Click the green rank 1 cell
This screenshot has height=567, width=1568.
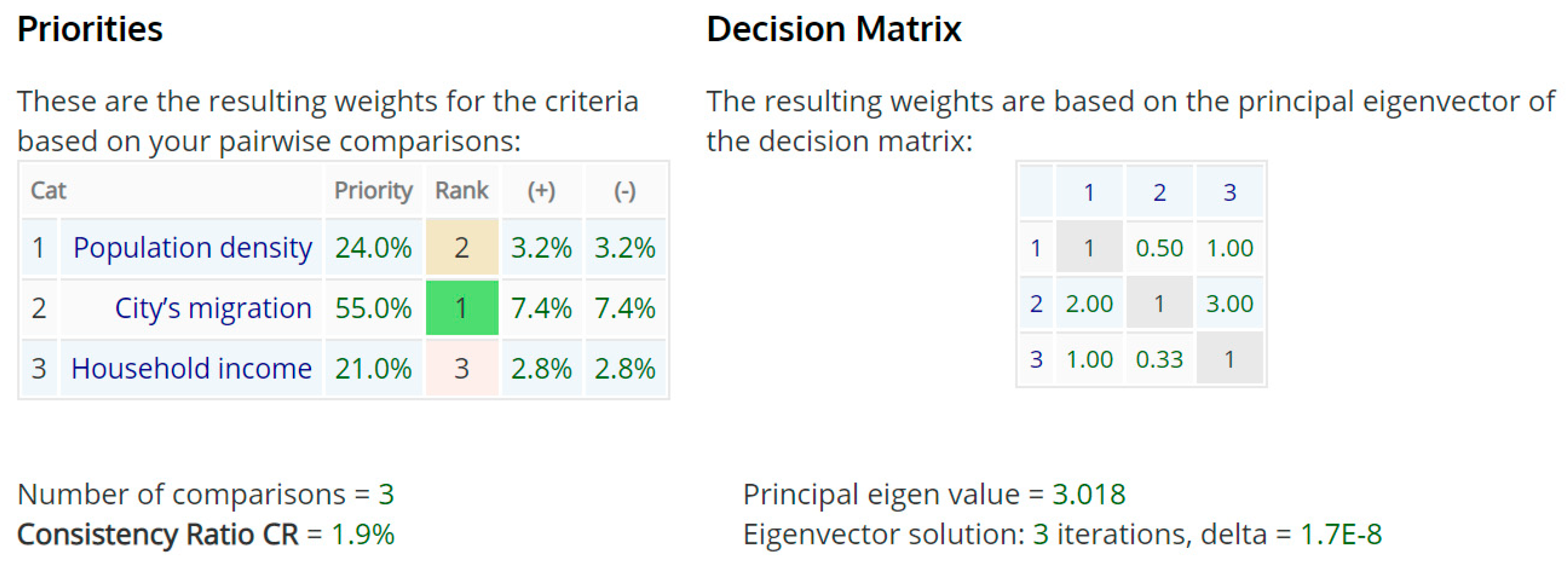[461, 308]
